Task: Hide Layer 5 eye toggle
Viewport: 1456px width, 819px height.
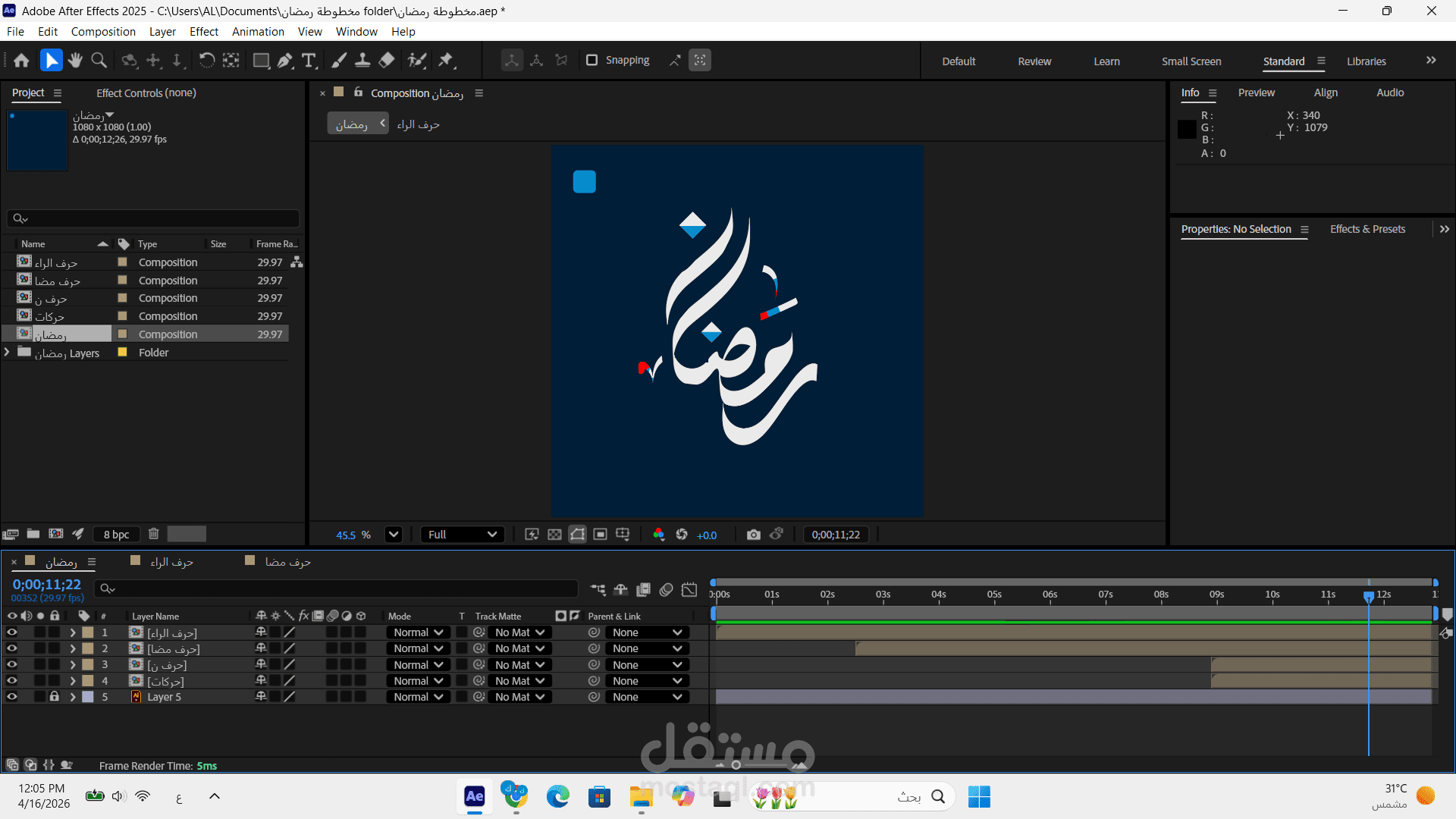Action: [x=12, y=696]
